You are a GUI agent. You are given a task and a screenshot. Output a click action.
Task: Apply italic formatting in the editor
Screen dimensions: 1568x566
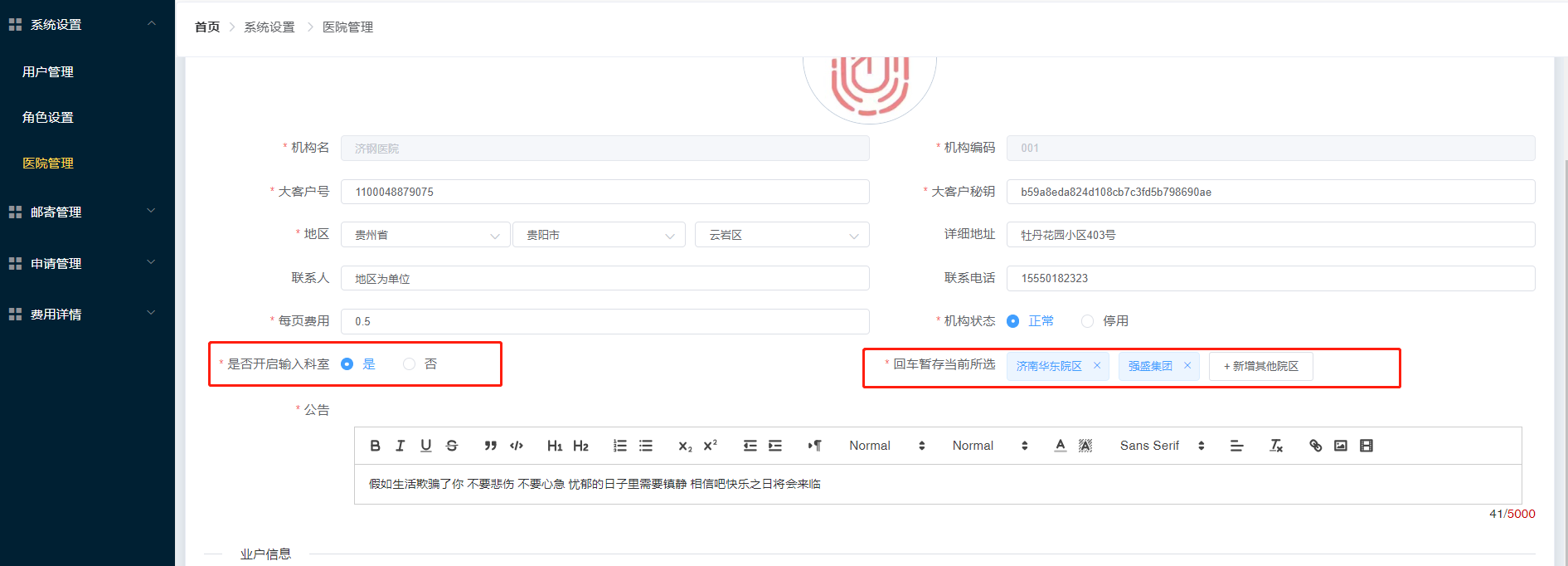coord(400,446)
